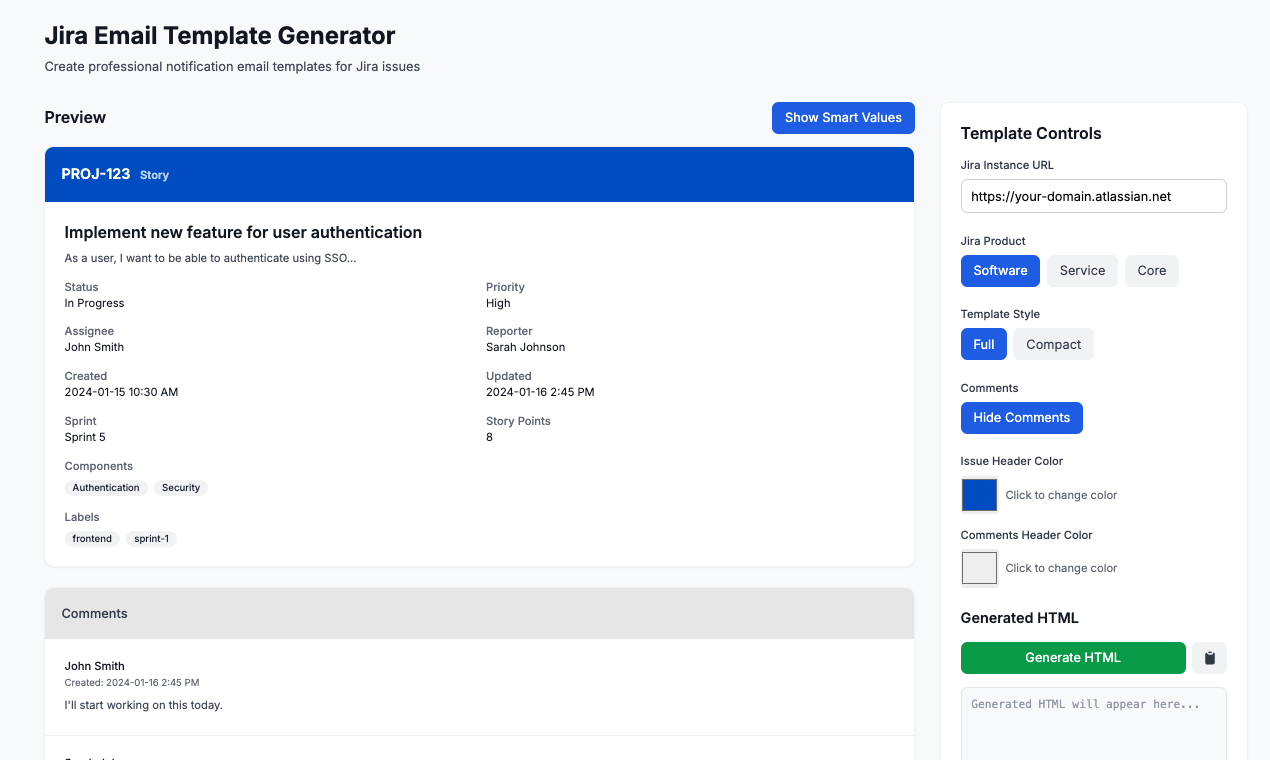1270x760 pixels.
Task: Click text beside Issue Header Color swatch
Action: pyautogui.click(x=1061, y=495)
